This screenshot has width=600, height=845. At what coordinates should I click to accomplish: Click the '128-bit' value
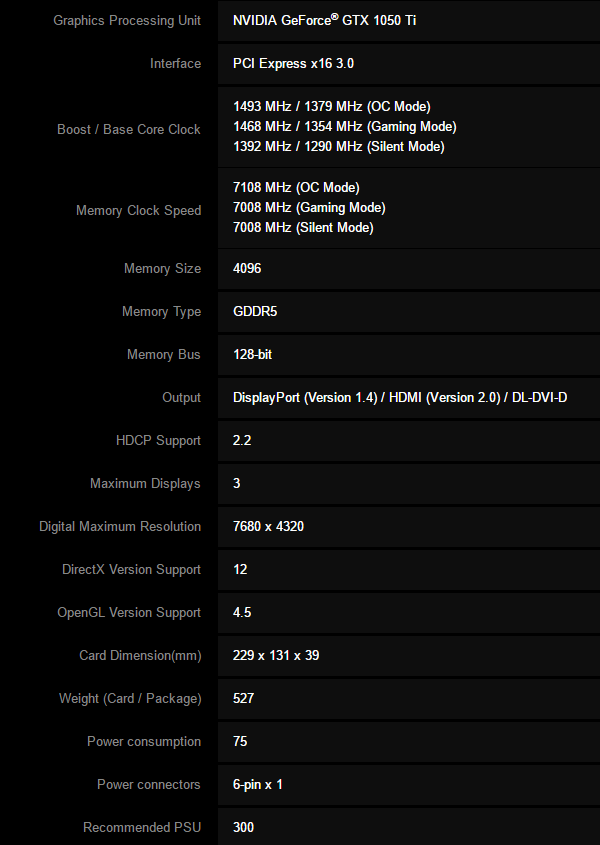252,355
